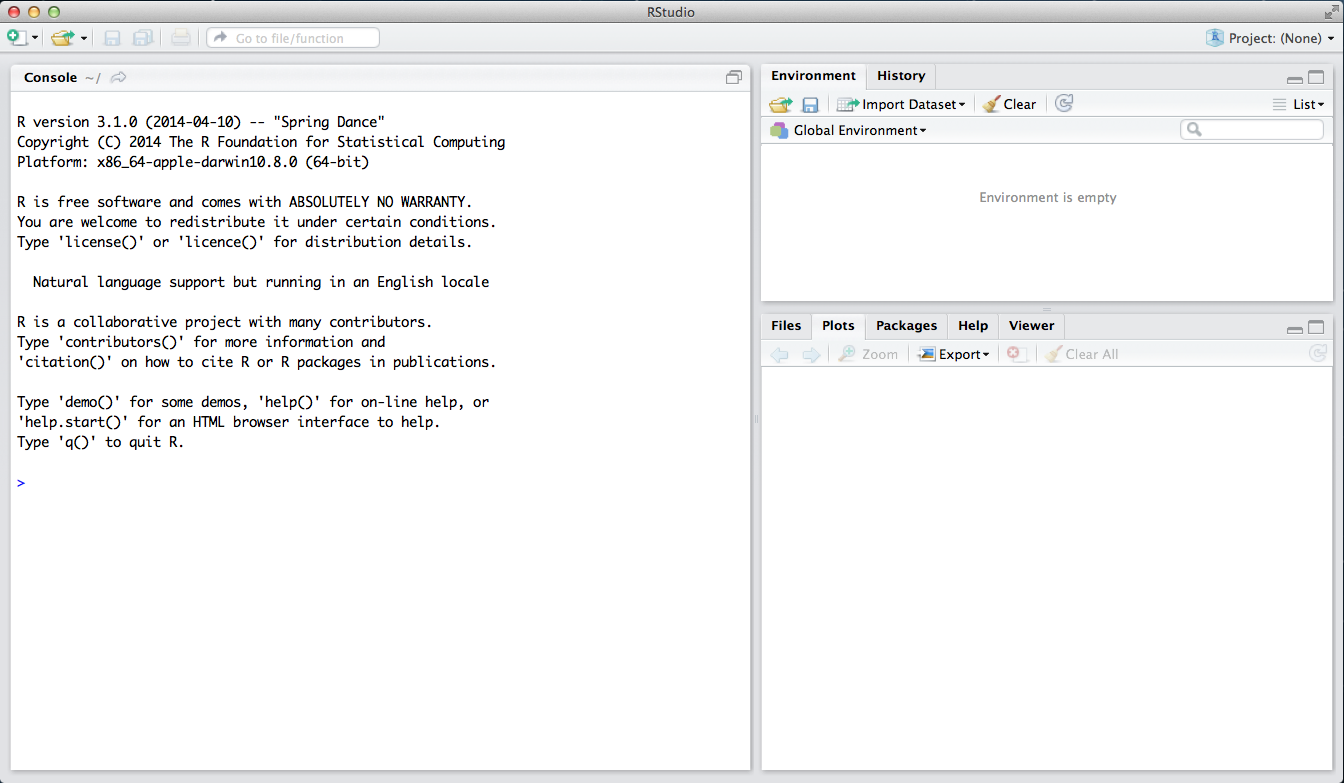The height and width of the screenshot is (783, 1344).
Task: Click the 'R version 3.1.0' console line
Action: pyautogui.click(x=201, y=122)
